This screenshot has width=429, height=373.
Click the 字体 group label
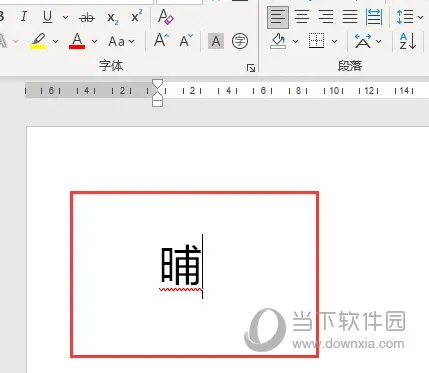(x=111, y=65)
